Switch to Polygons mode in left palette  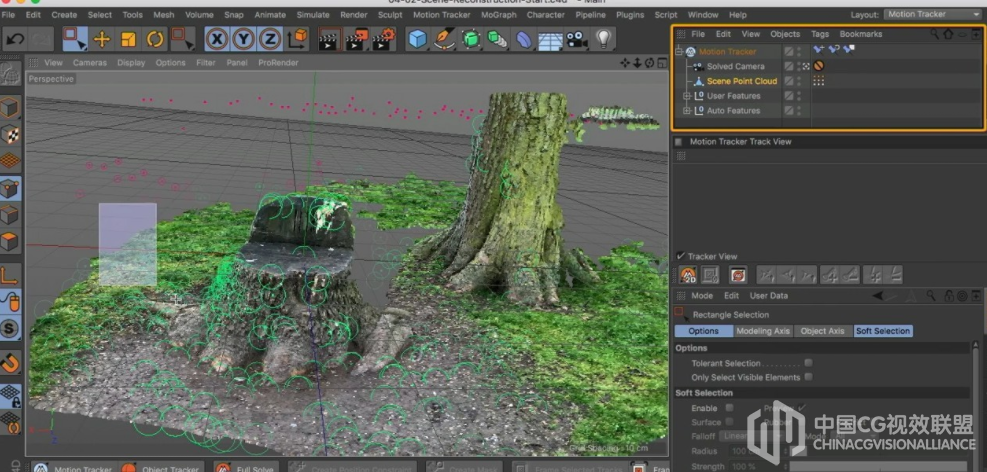tap(10, 242)
